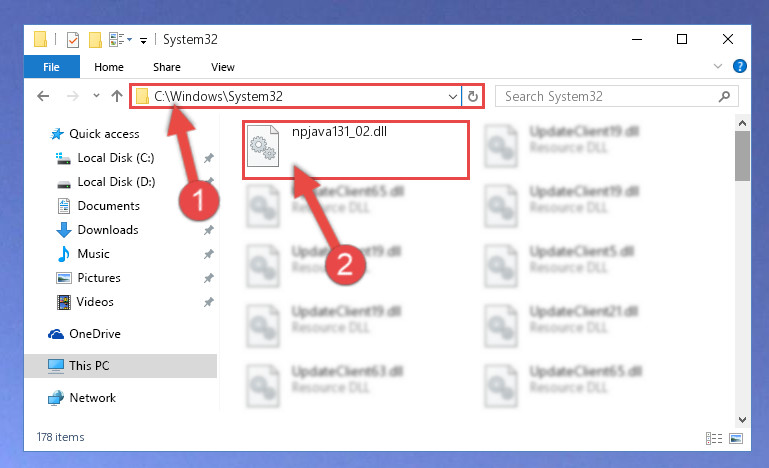Click the vertical scrollbar thumb
The width and height of the screenshot is (769, 468).
coord(742,156)
